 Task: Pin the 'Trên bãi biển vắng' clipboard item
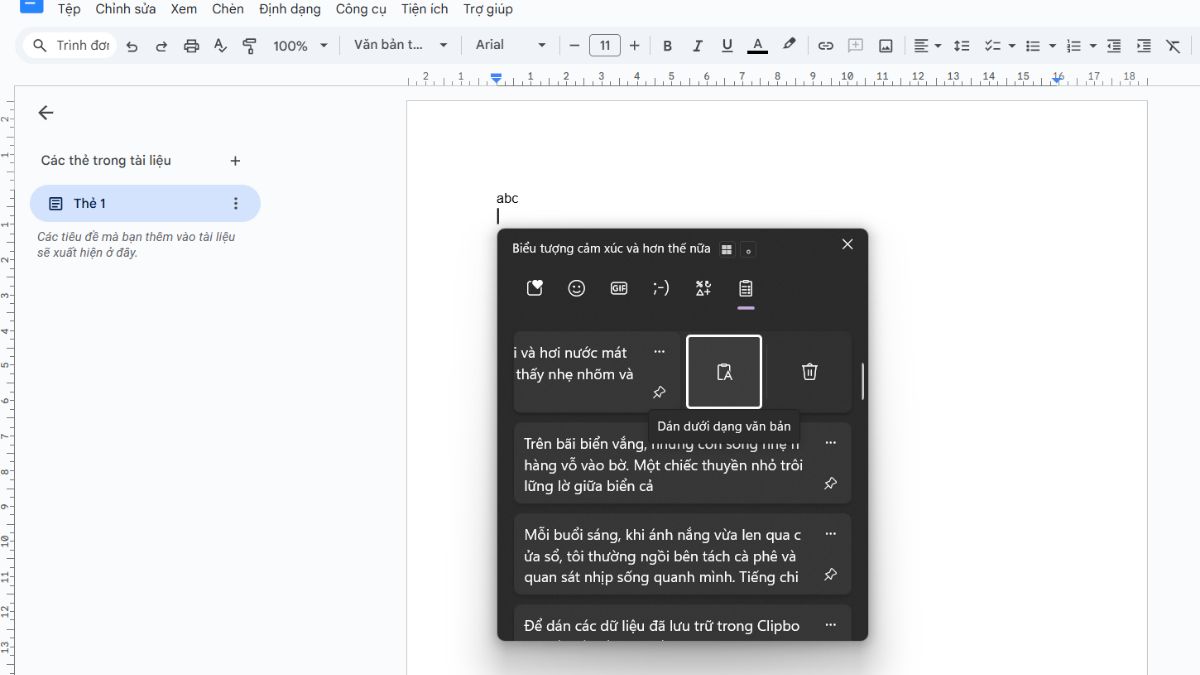click(830, 484)
